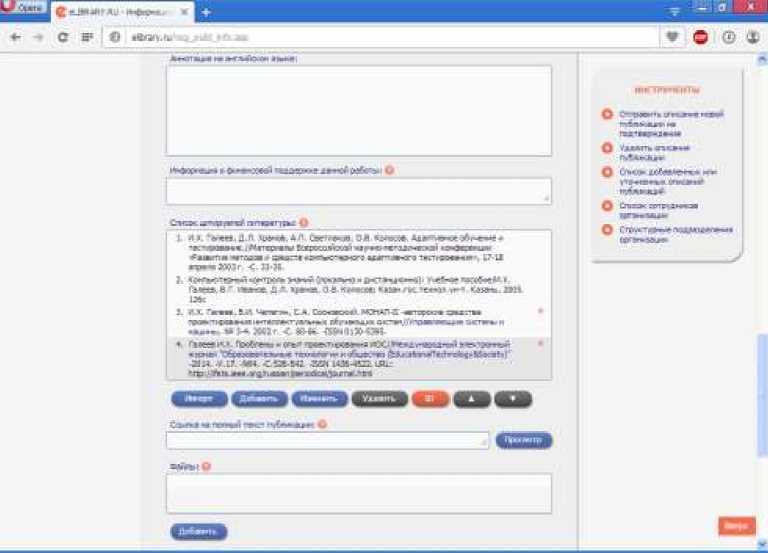Move selected reference up with ▲ button
768x553 pixels.
(472, 399)
